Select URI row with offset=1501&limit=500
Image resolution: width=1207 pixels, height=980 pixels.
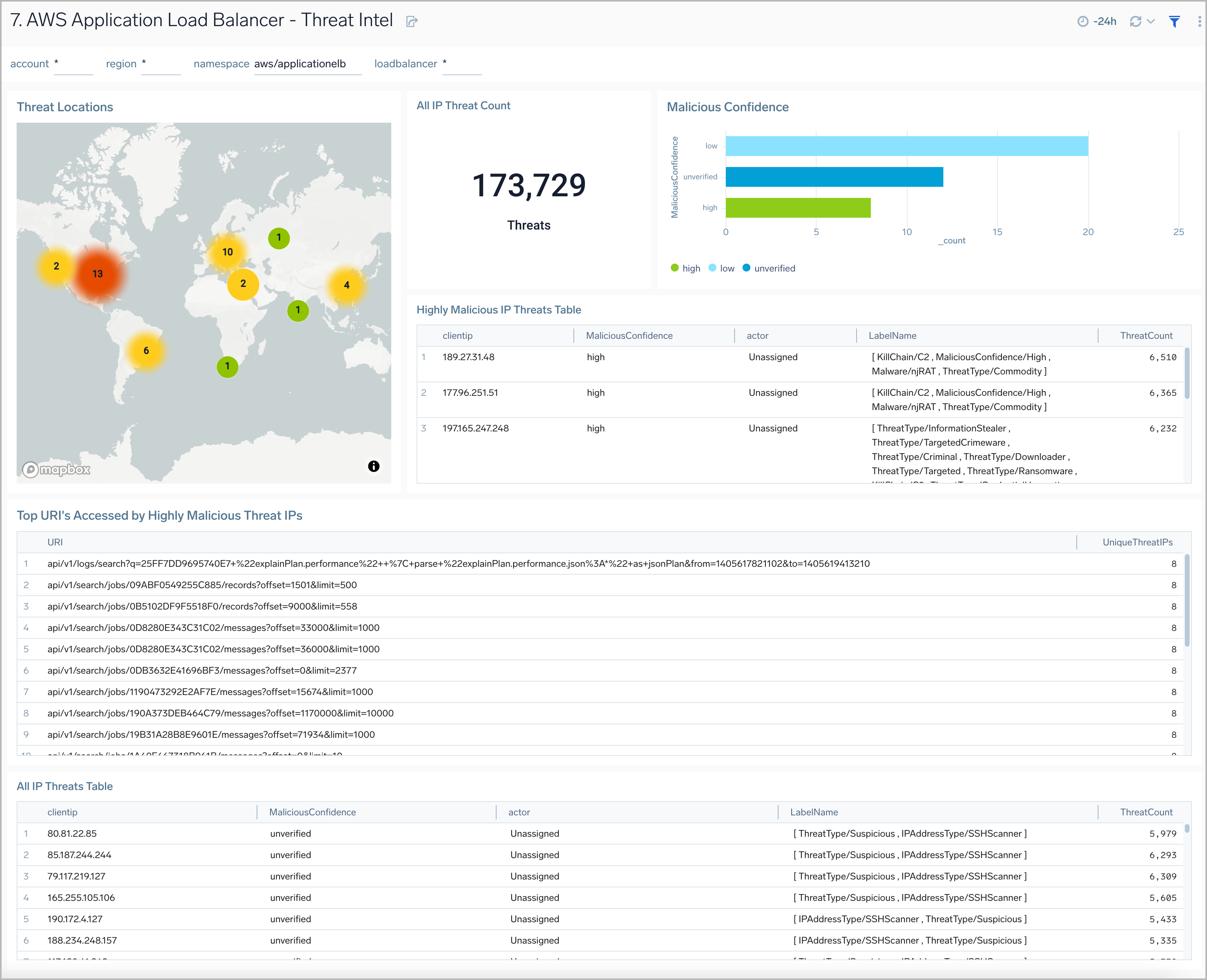pyautogui.click(x=600, y=585)
